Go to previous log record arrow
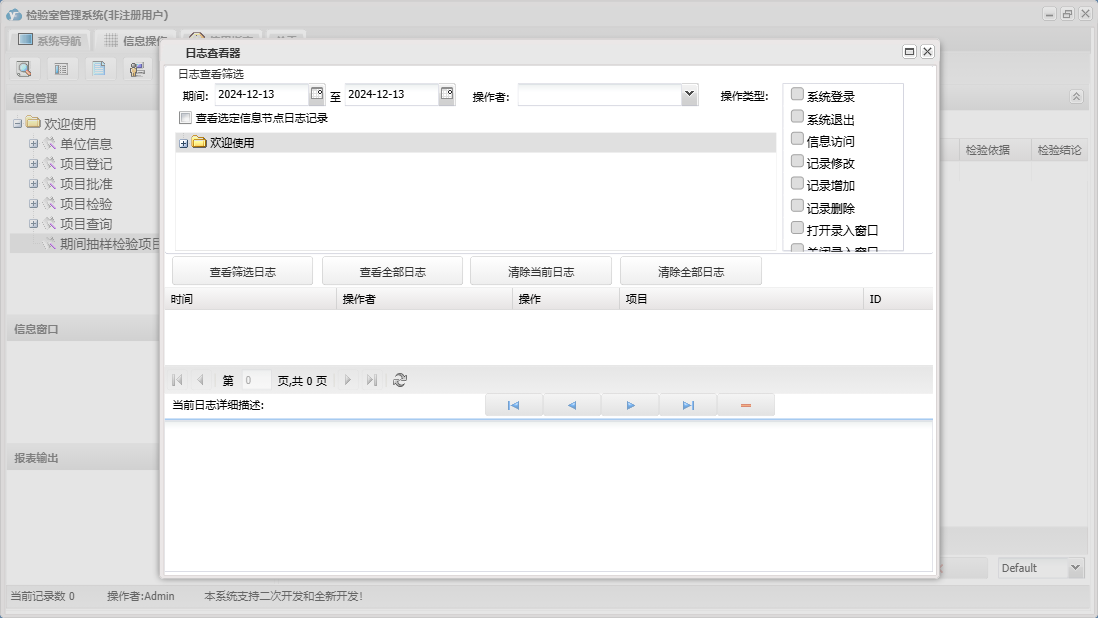Viewport: 1098px width, 618px height. [x=571, y=405]
